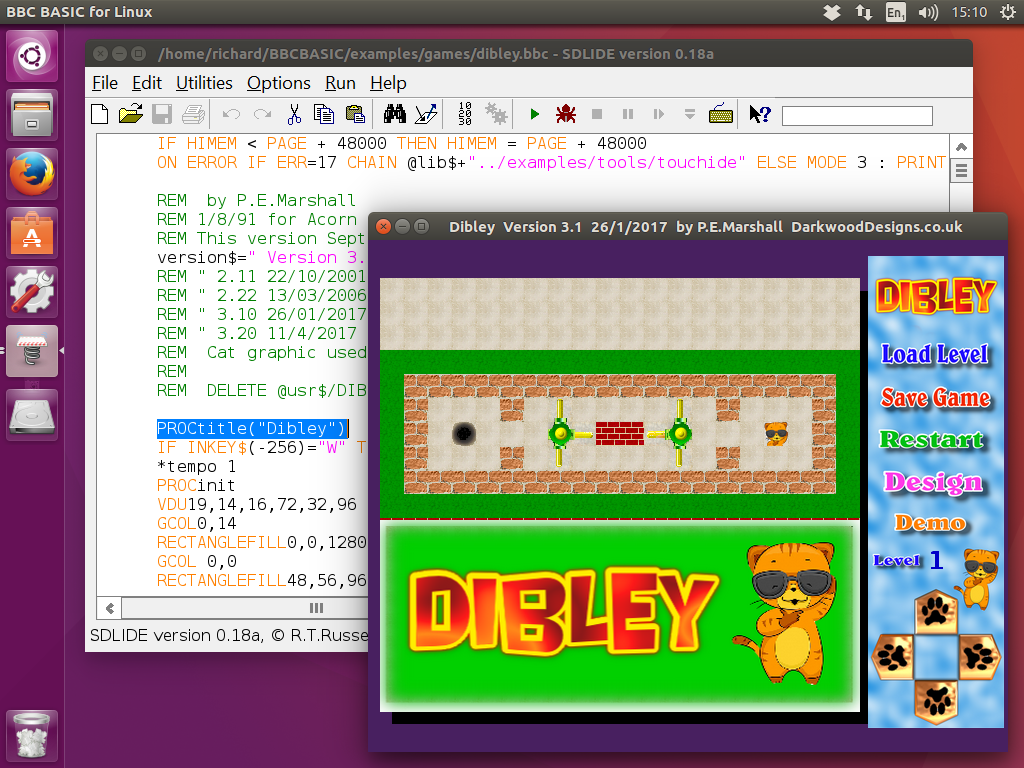Click the Renumber lines icon
1024x768 pixels.
pyautogui.click(x=465, y=114)
